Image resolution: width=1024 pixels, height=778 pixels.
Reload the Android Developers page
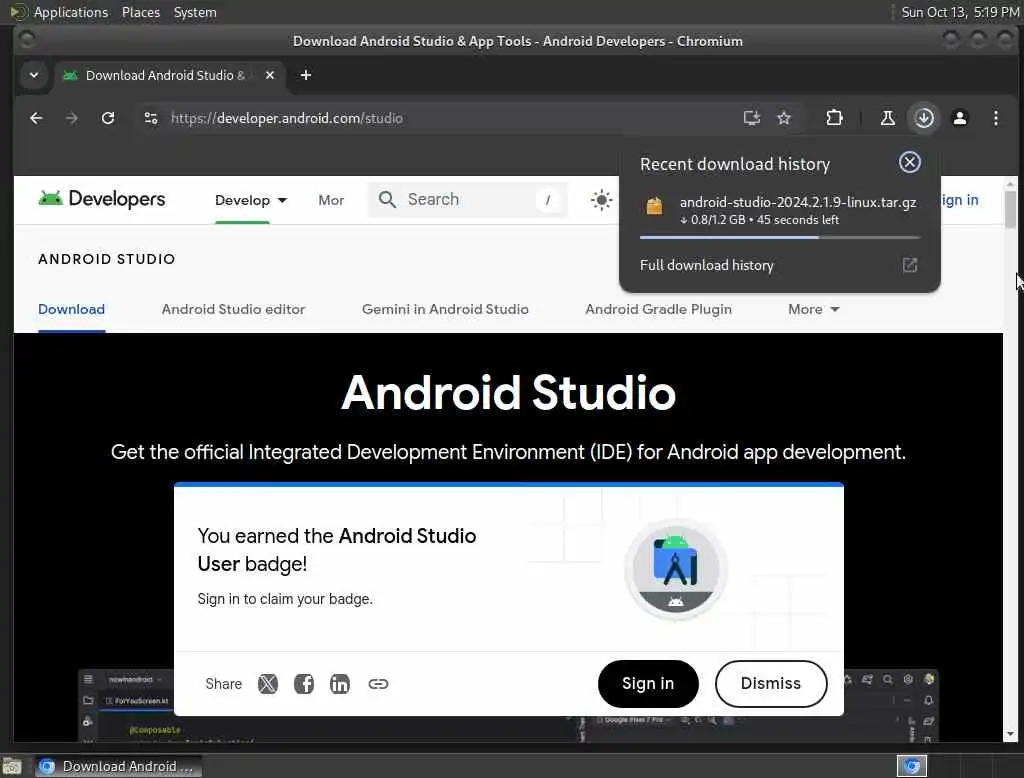click(x=108, y=118)
